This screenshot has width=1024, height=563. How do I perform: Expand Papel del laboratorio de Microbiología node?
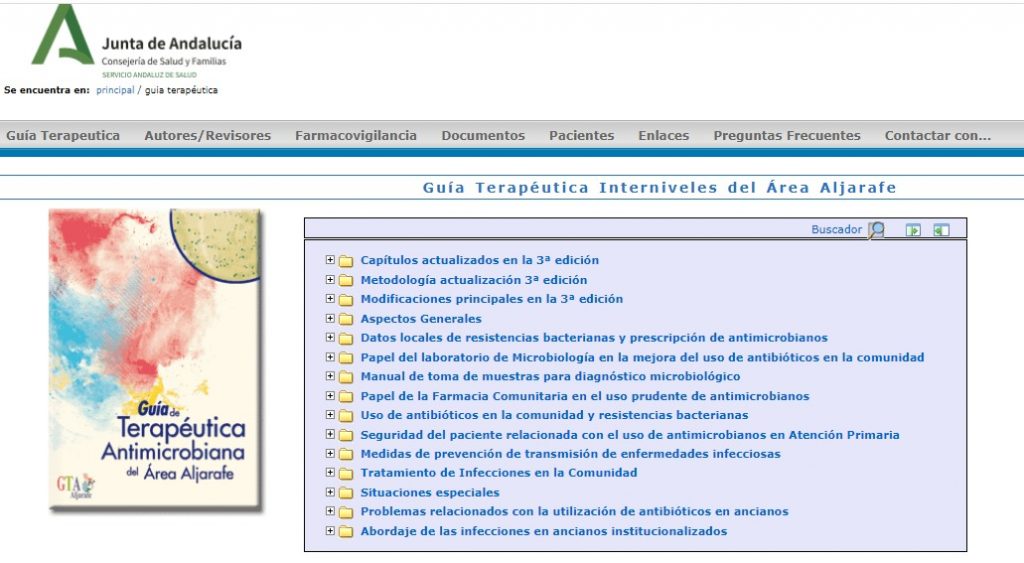[x=330, y=357]
